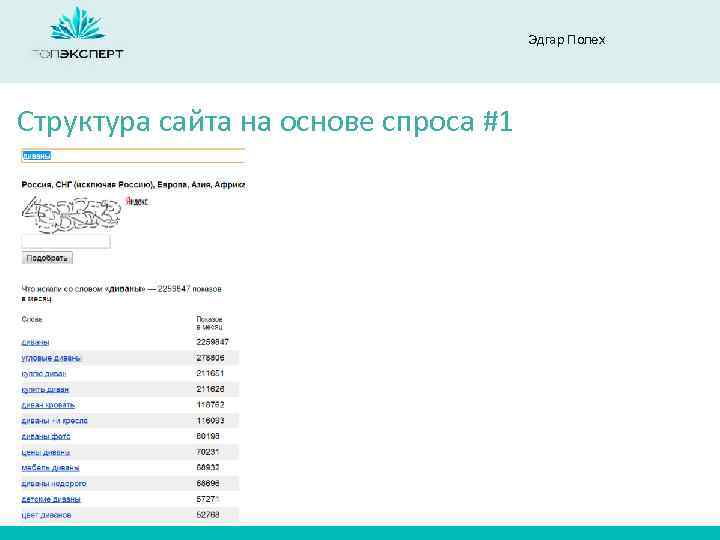The image size is (720, 540).
Task: Click the author name 'Эдгар Полех'
Action: tap(567, 40)
